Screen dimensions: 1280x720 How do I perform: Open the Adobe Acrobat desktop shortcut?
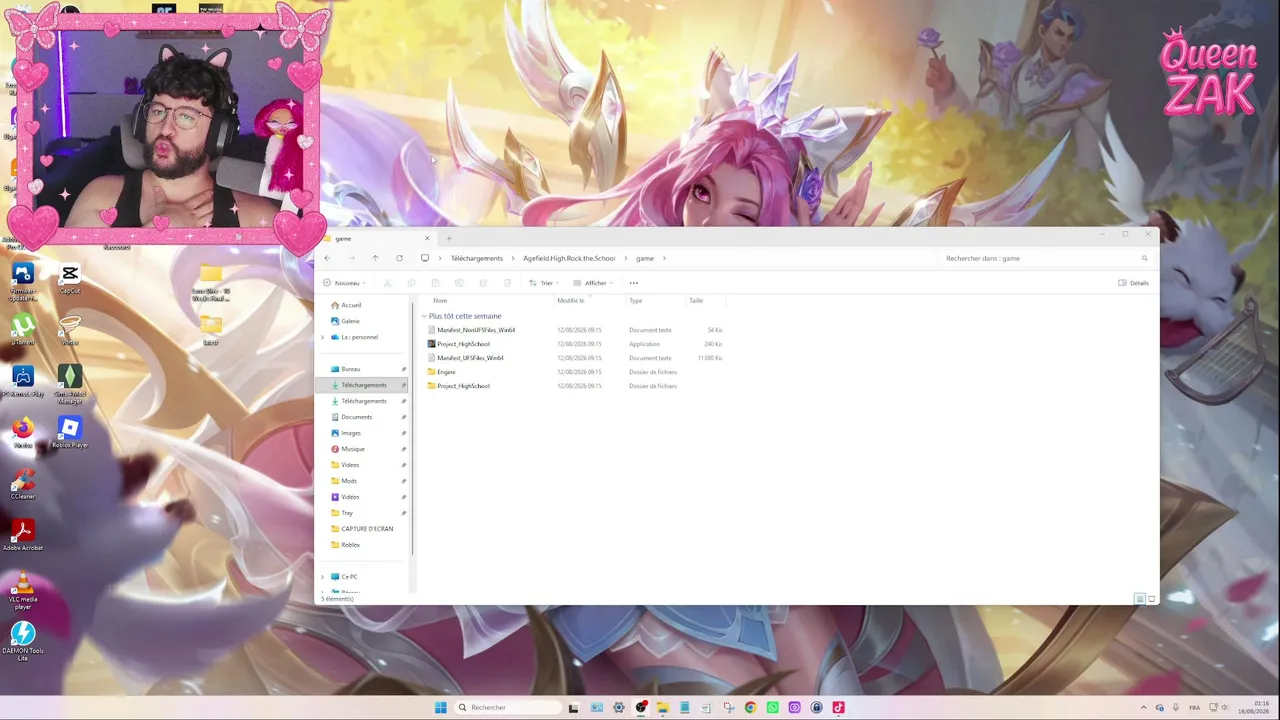click(x=23, y=535)
